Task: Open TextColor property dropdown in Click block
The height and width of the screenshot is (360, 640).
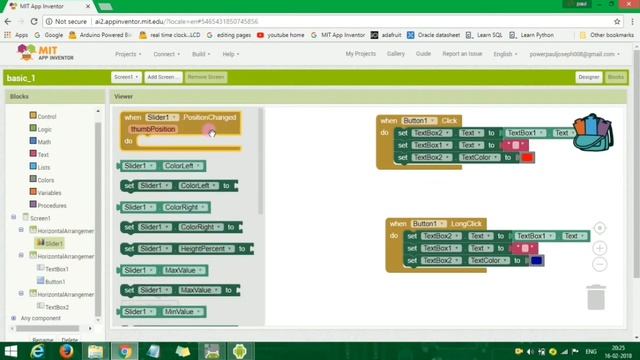Action: 479,157
